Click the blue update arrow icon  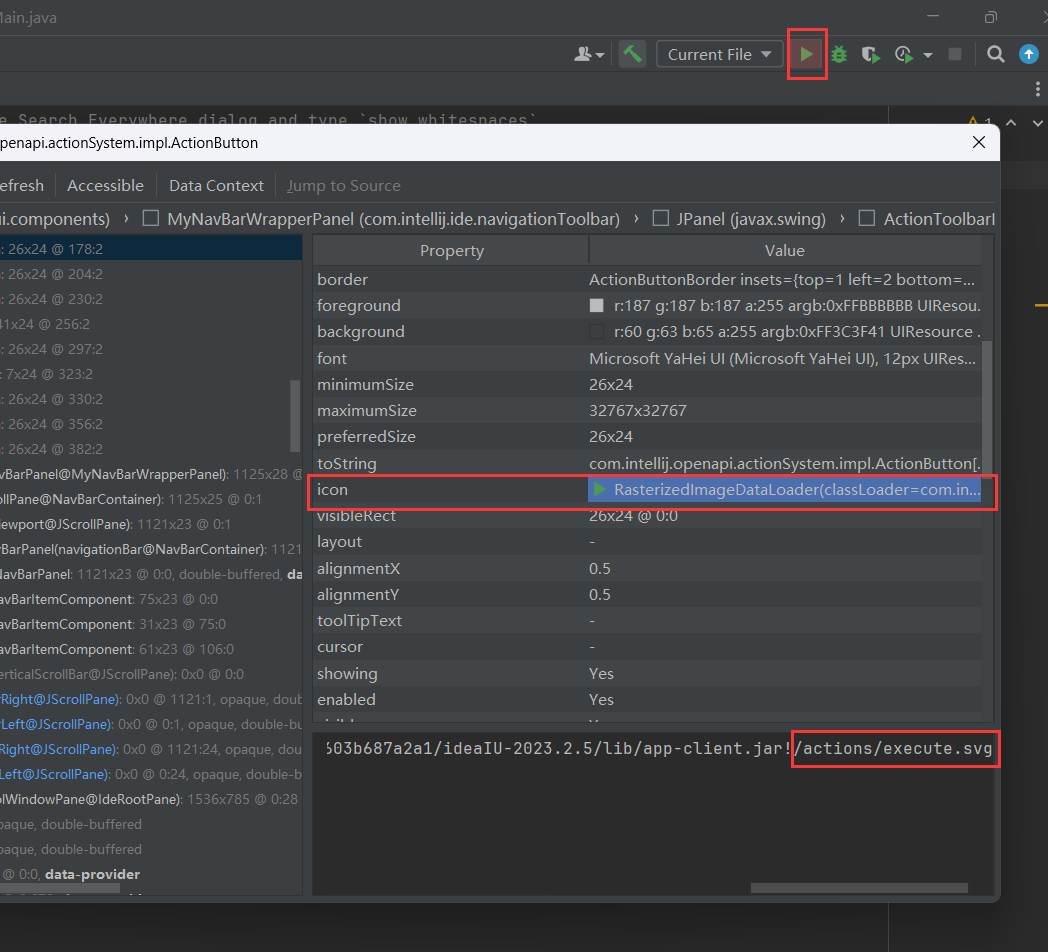click(x=1029, y=54)
